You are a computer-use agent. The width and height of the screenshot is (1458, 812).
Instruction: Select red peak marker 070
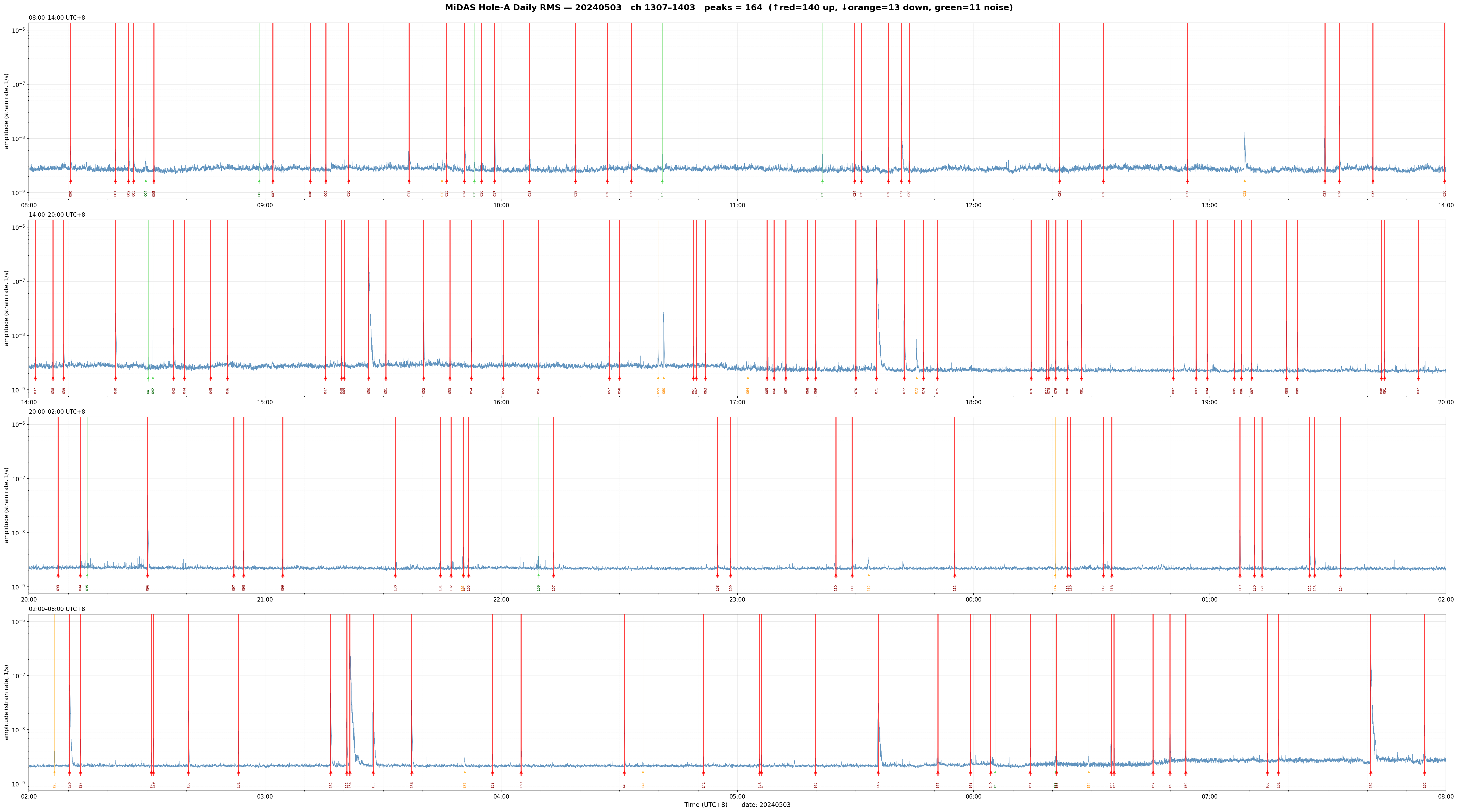pos(856,378)
